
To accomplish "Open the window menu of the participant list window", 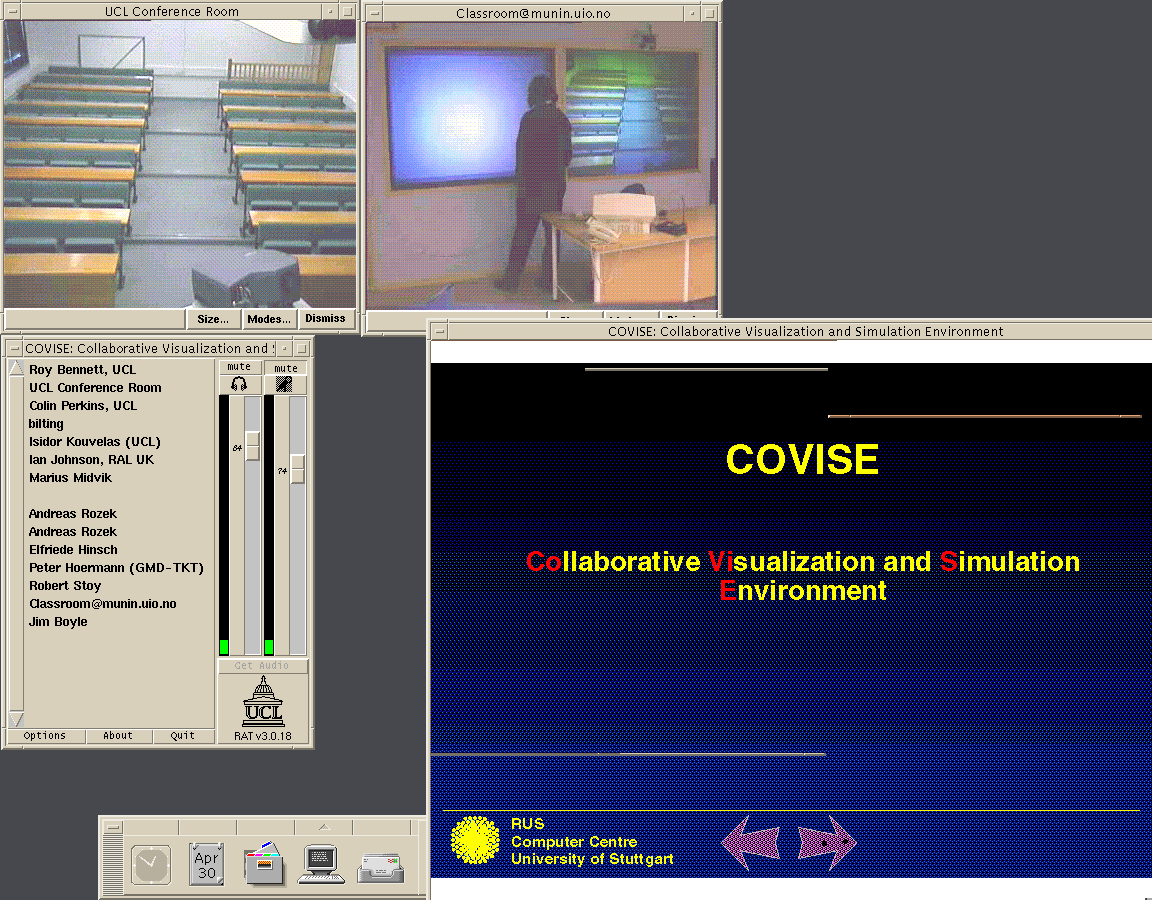I will pos(14,348).
